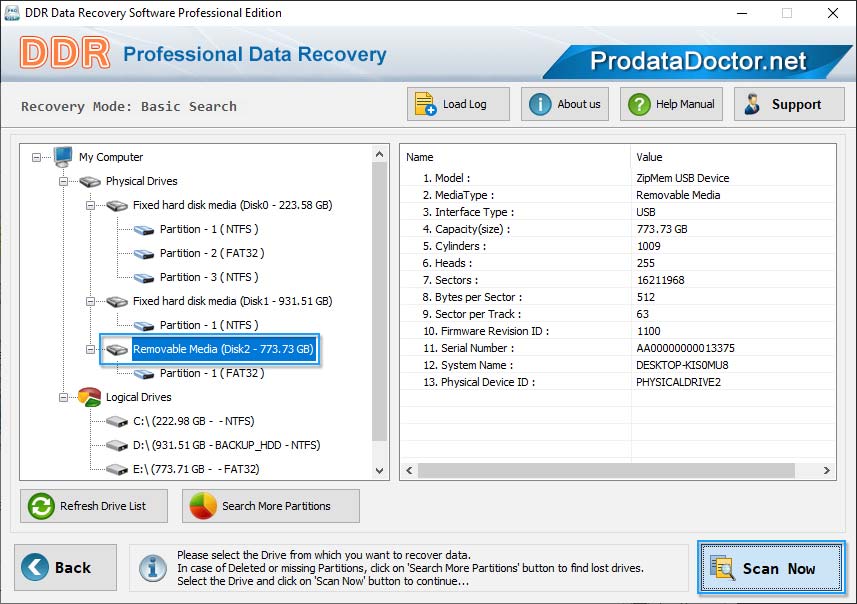
Task: Start scanning with Scan Now
Action: [772, 567]
